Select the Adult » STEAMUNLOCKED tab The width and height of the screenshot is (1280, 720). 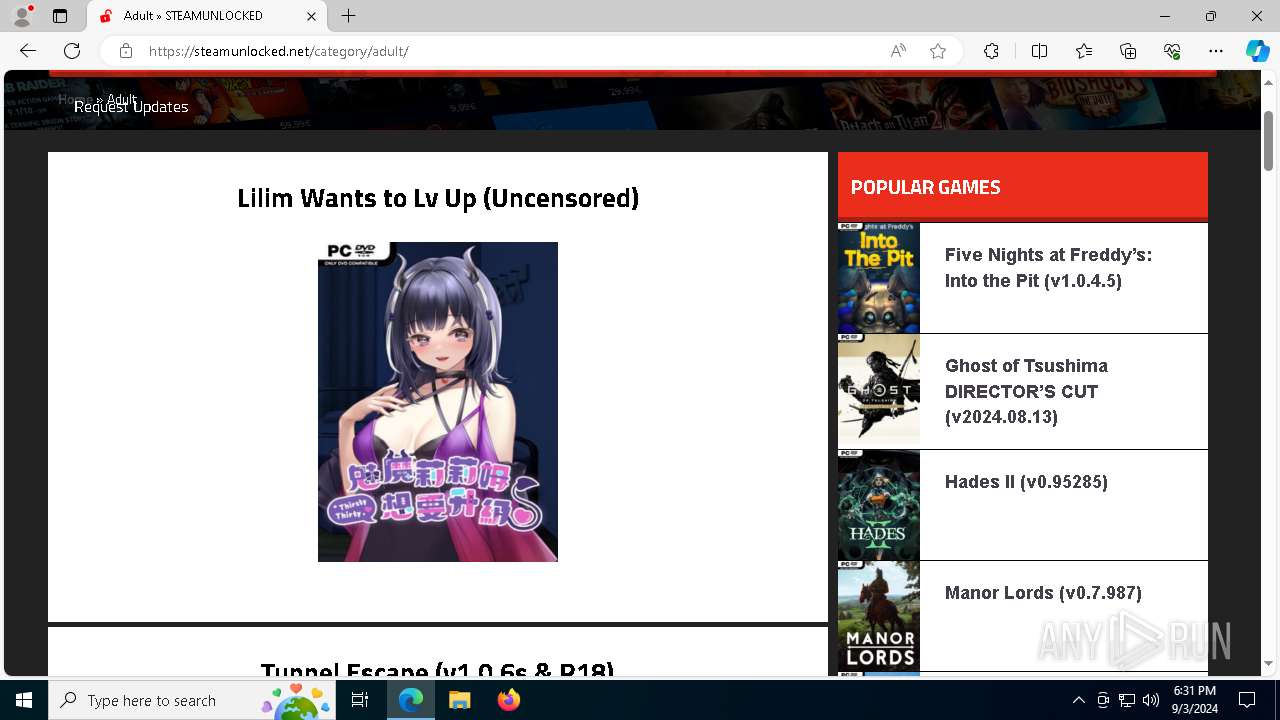point(208,16)
